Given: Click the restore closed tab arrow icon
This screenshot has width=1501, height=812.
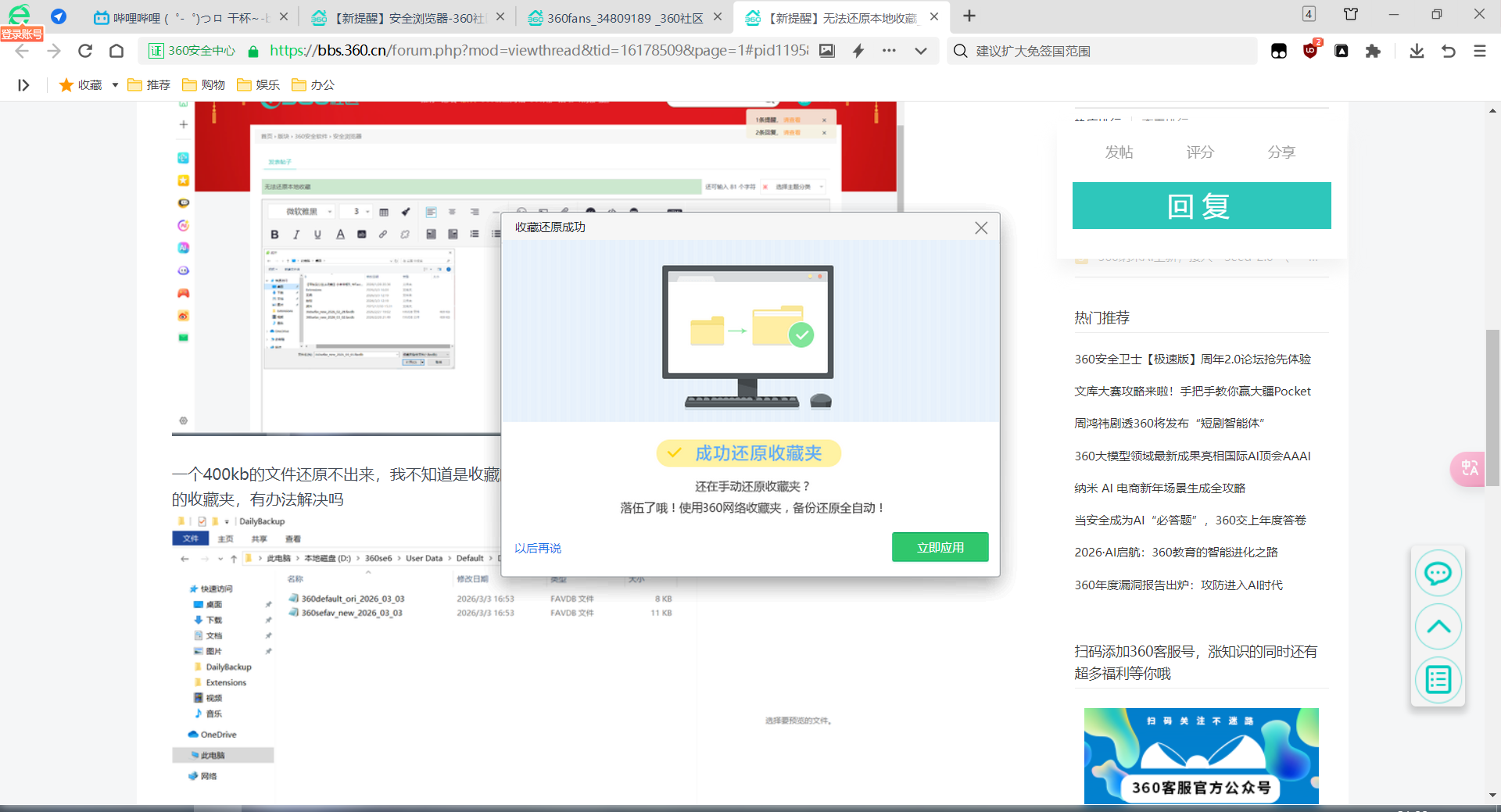Looking at the screenshot, I should (1449, 50).
